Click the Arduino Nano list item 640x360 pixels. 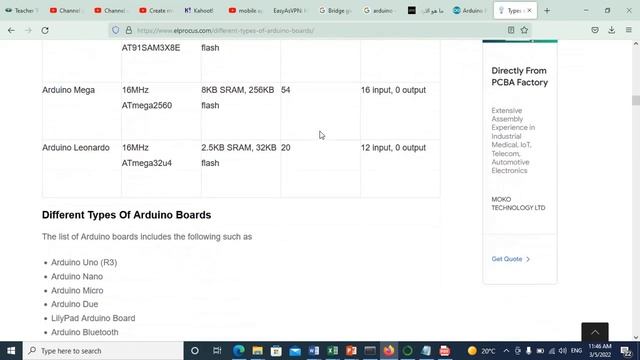[x=77, y=276]
